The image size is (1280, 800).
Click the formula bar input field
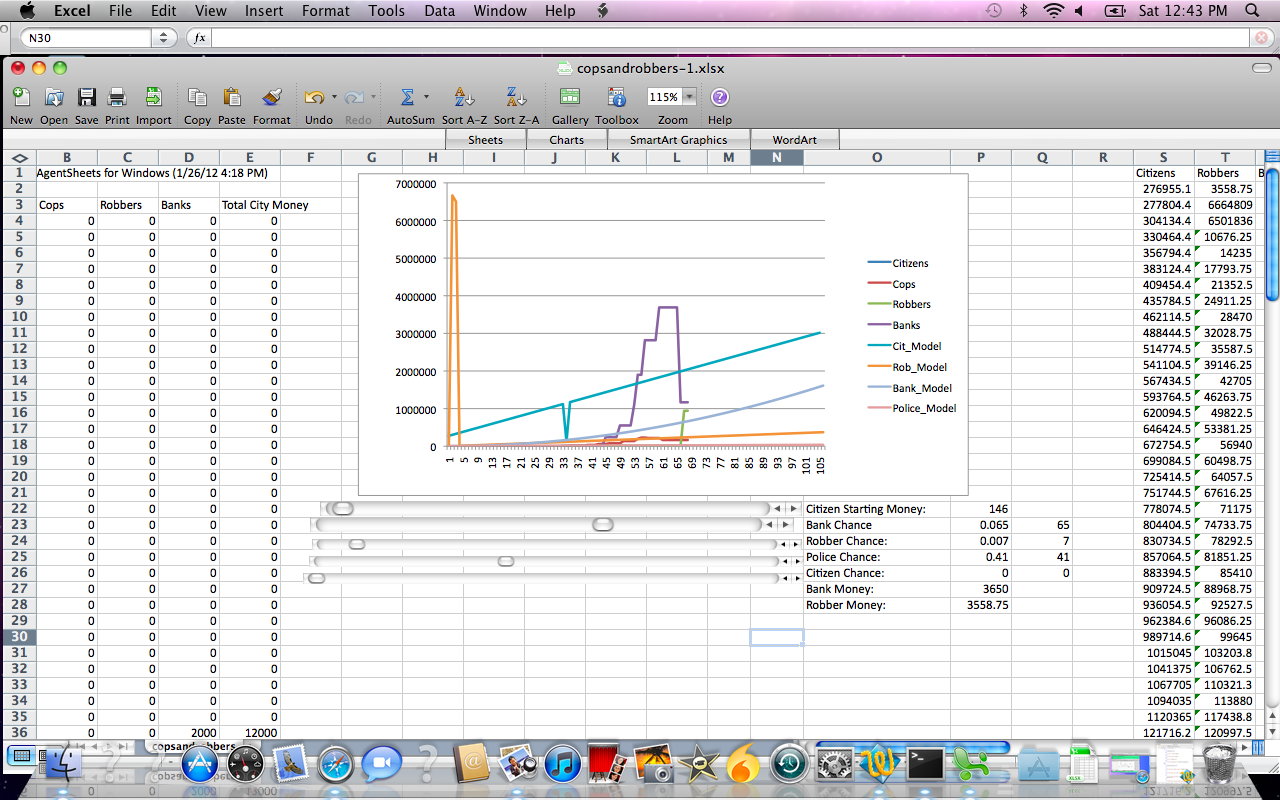click(730, 37)
